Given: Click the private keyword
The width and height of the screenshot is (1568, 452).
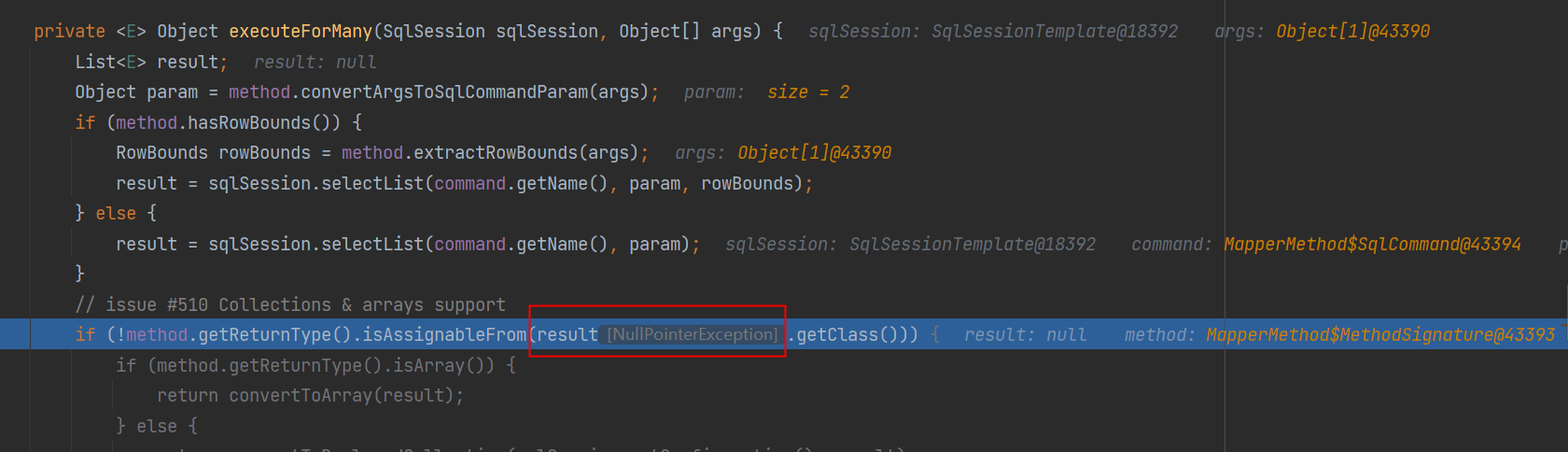Looking at the screenshot, I should (69, 32).
